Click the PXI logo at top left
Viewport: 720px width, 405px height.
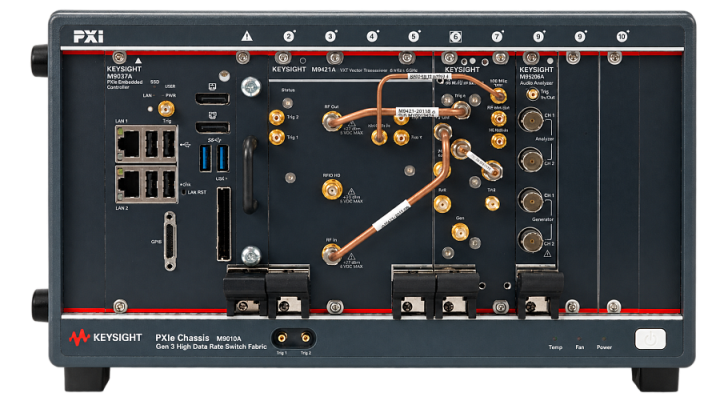click(x=89, y=36)
